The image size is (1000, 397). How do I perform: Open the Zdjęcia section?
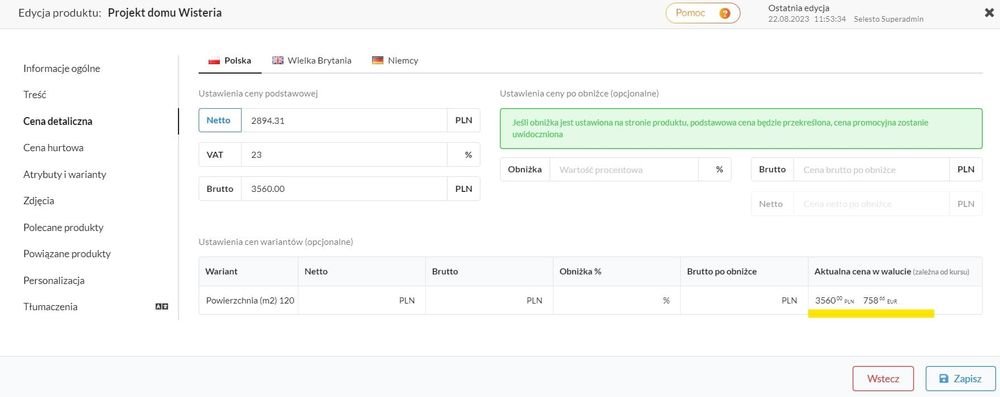[39, 200]
